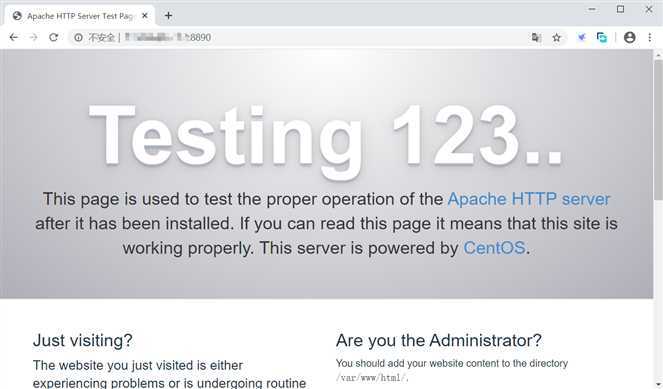Image resolution: width=663 pixels, height=389 pixels.
Task: Open the user profile avatar
Action: click(630, 38)
